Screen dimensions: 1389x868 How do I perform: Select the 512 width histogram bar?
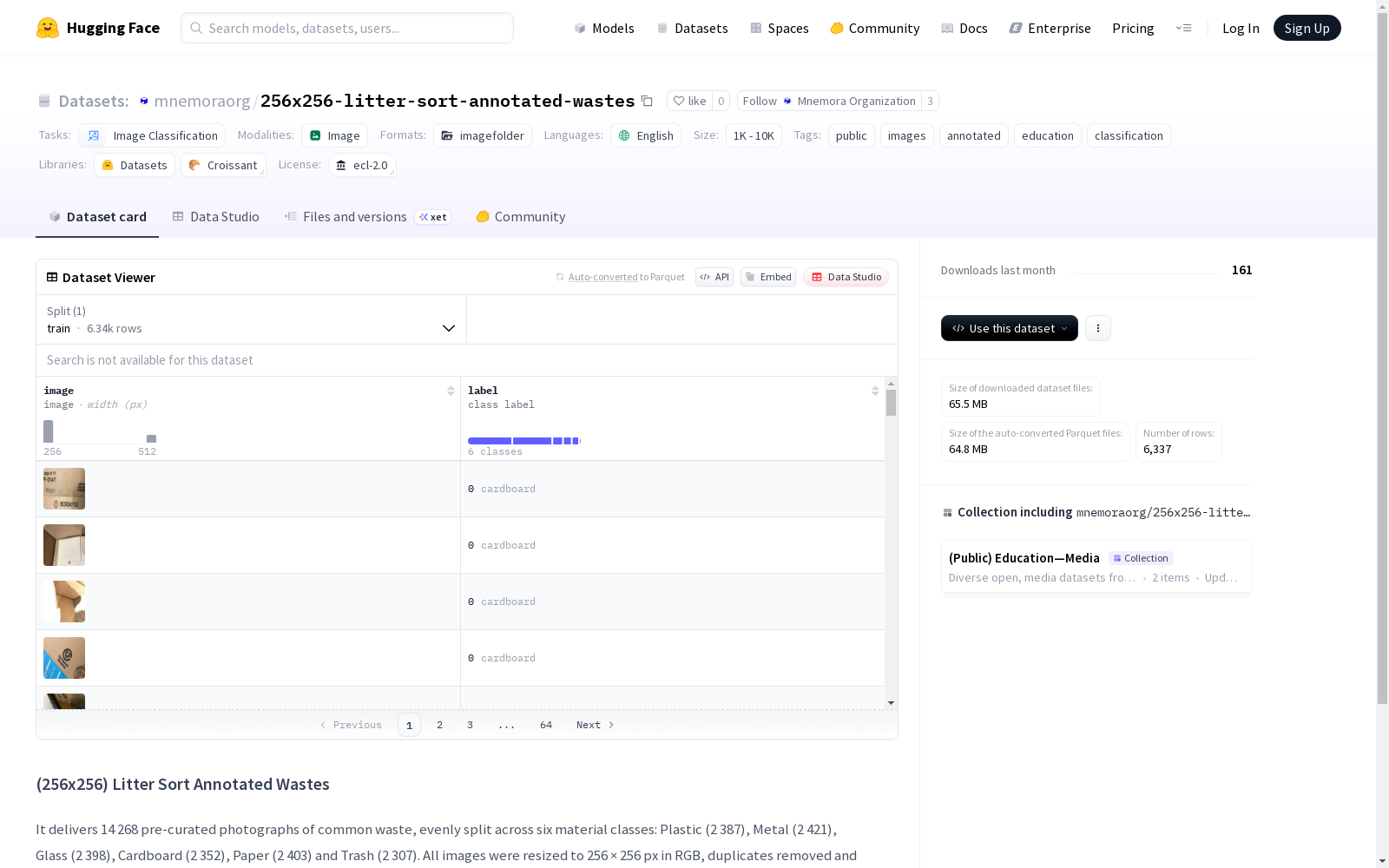(x=151, y=439)
